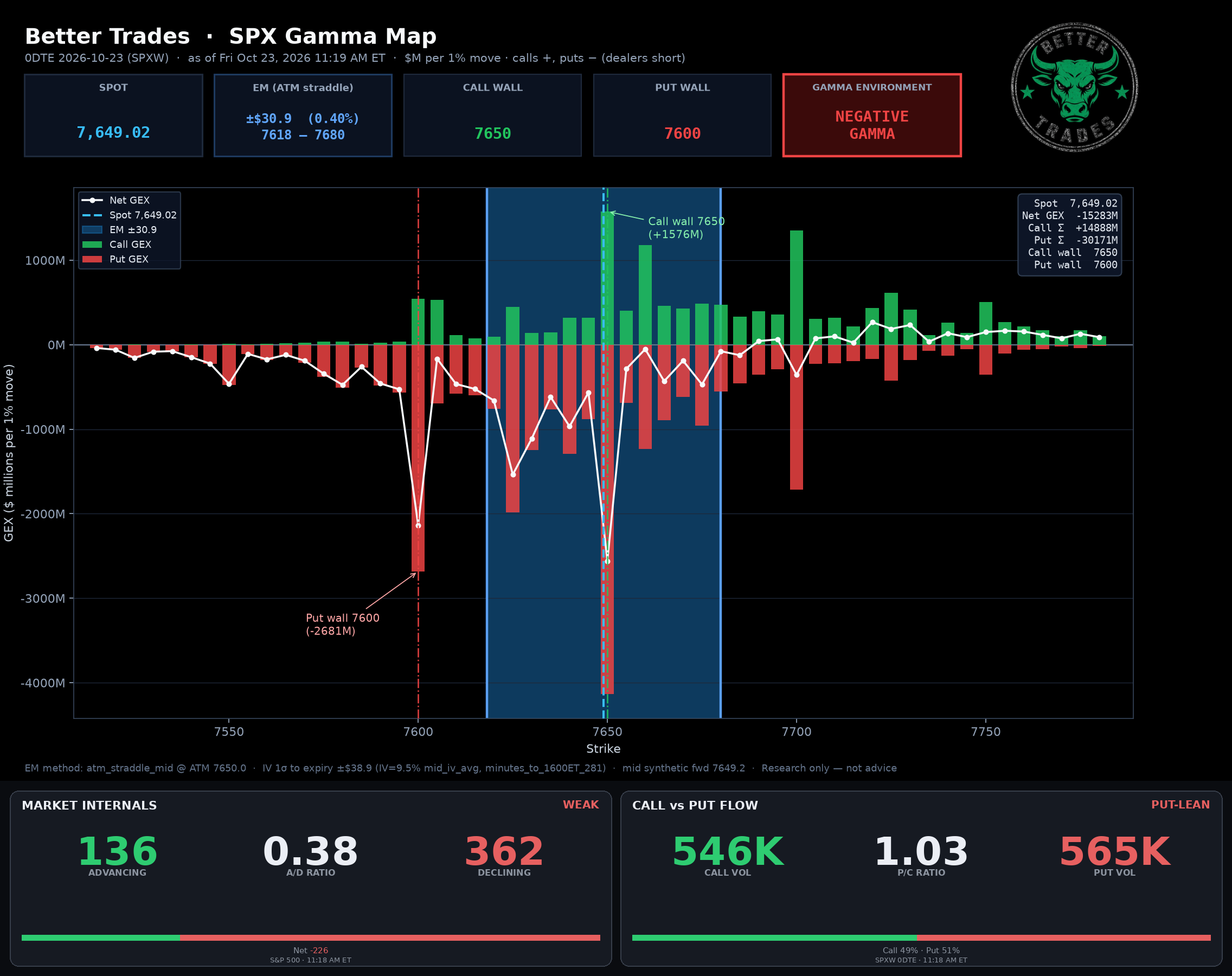Viewport: 1232px width, 976px height.
Task: Click the EM (ATM straddle) range 7618 – 7680
Action: tap(303, 135)
